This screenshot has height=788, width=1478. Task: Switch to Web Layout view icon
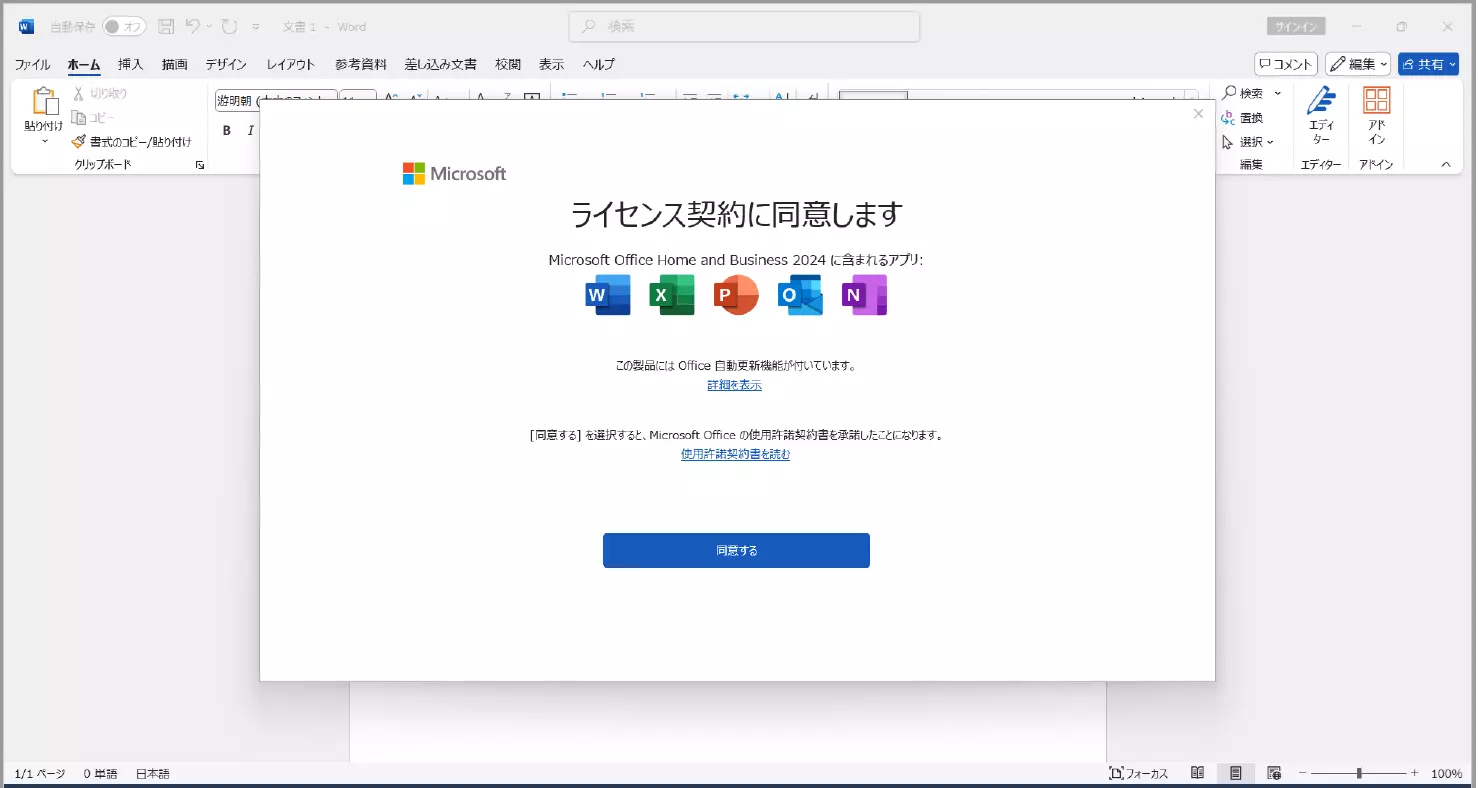tap(1274, 773)
